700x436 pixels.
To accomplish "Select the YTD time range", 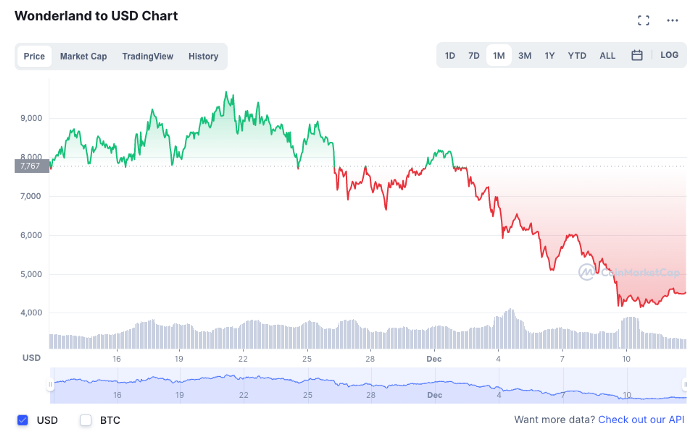I will click(577, 56).
